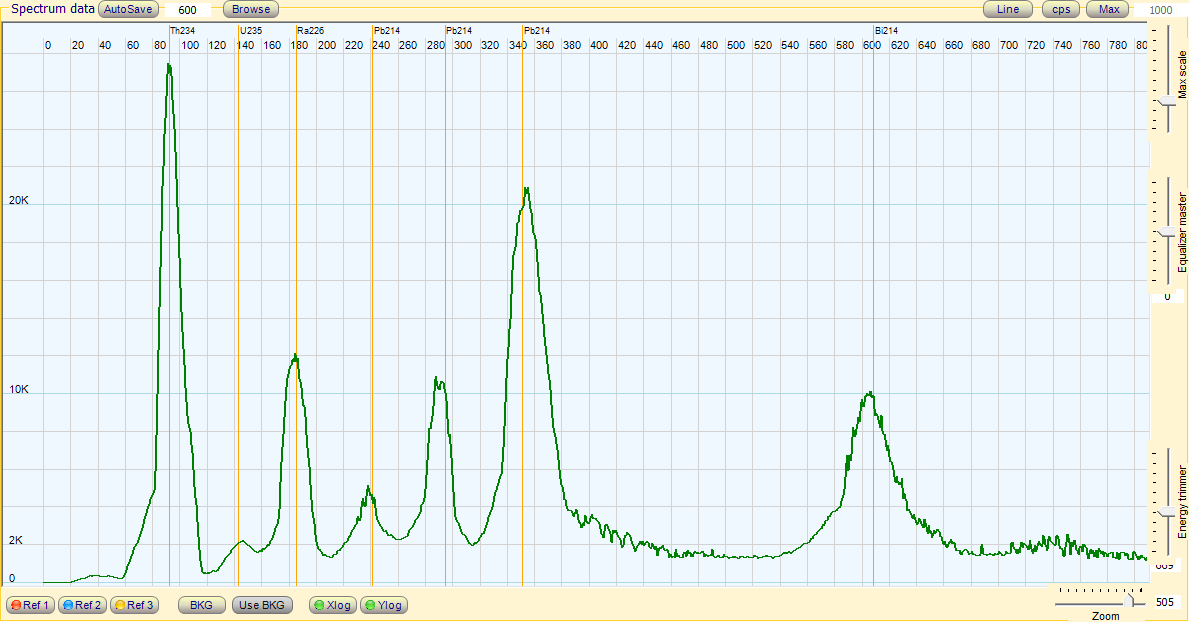Select Ref 2 blue reference spectrum
Viewport: 1189px width, 622px height.
tap(82, 605)
